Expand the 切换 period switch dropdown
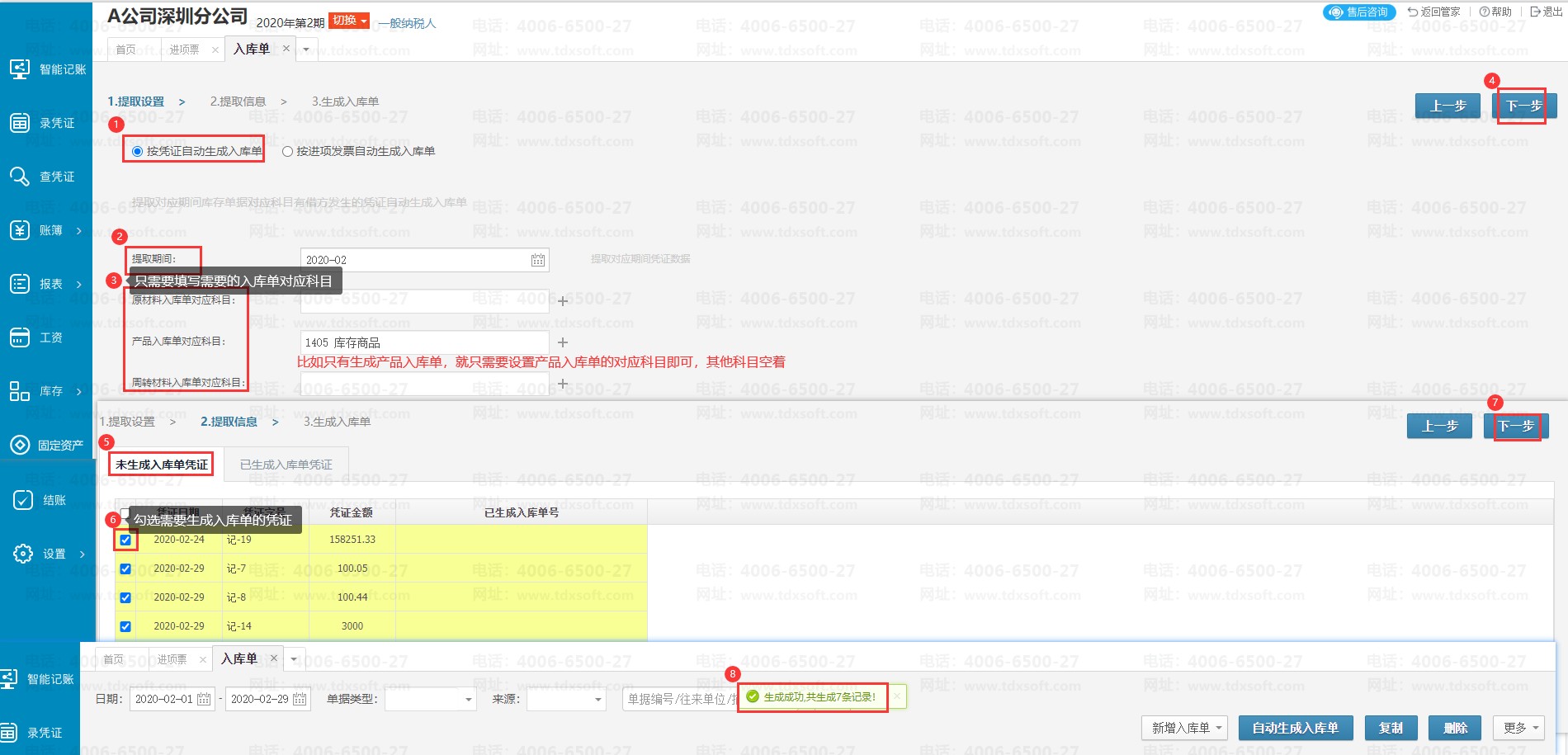This screenshot has width=1568, height=755. pos(349,21)
